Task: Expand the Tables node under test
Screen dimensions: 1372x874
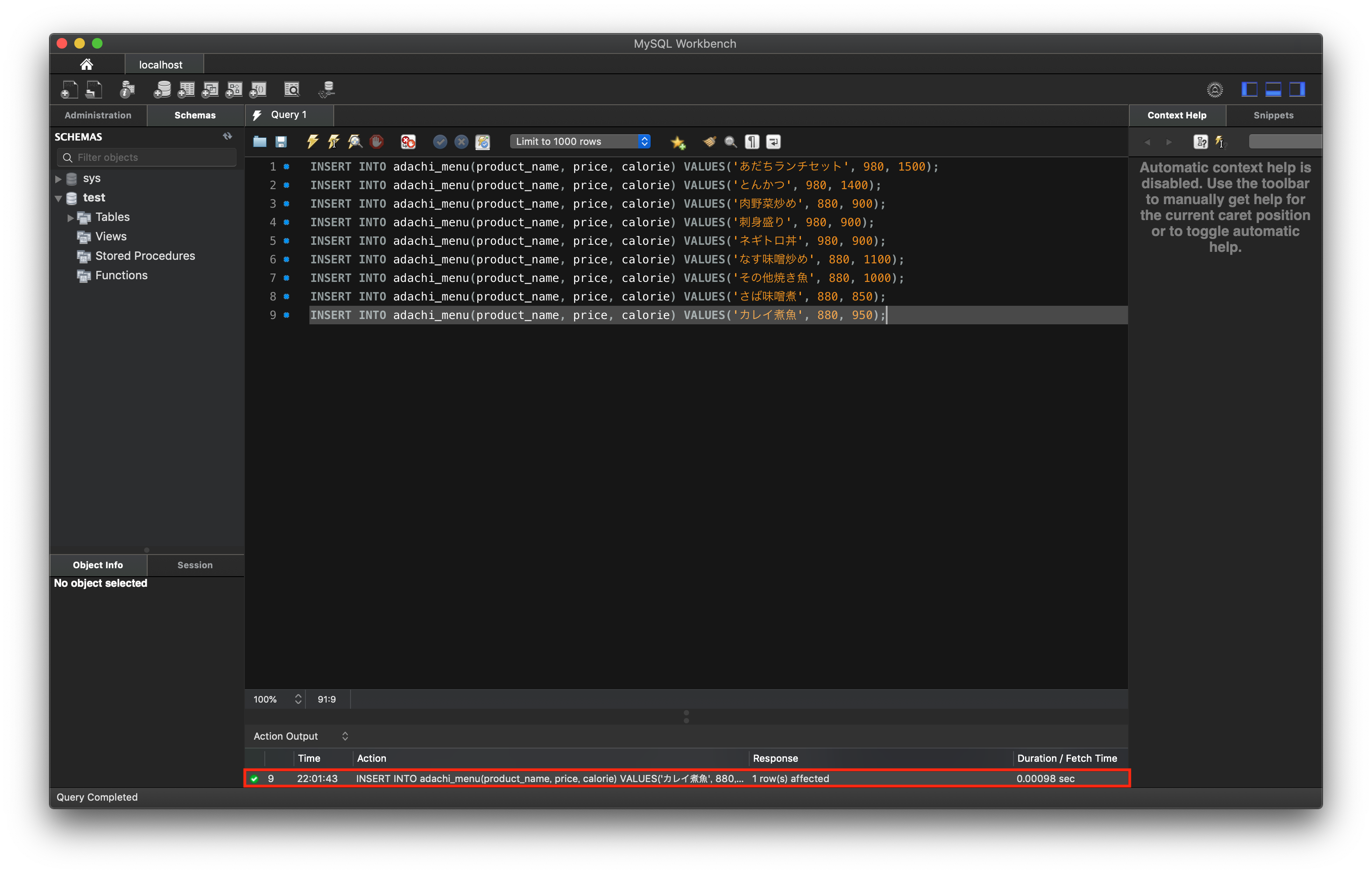Action: (71, 218)
